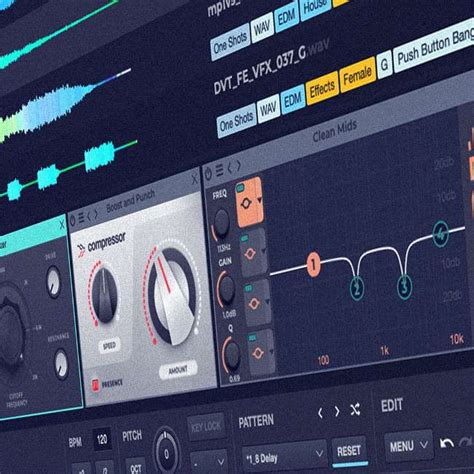Click the EQ FREQ knob
Screen dimensions: 474x474
(x=221, y=222)
